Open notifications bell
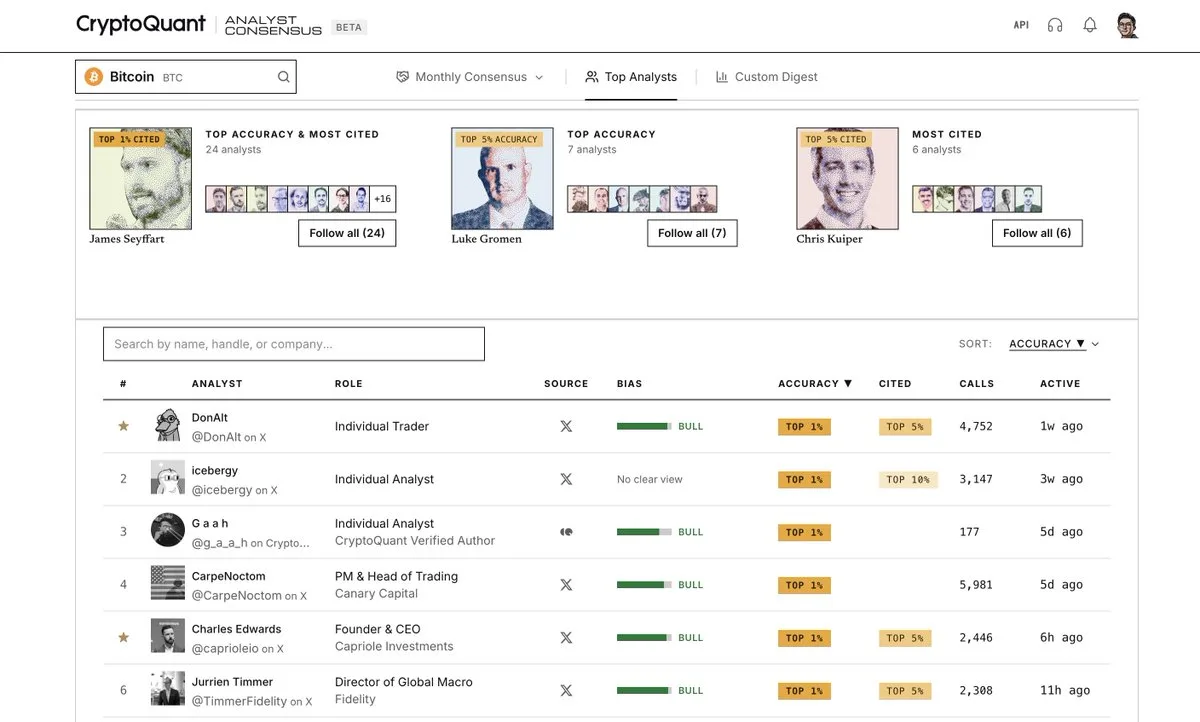Image resolution: width=1200 pixels, height=722 pixels. (x=1090, y=25)
